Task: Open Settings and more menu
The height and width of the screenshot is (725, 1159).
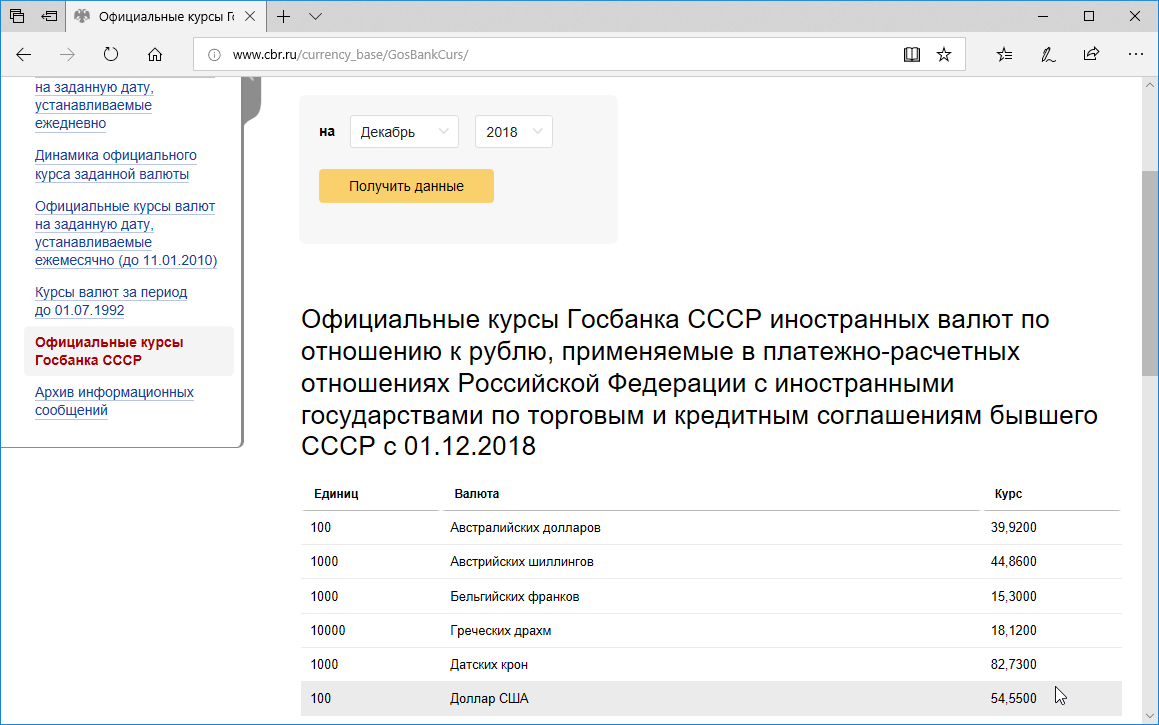Action: click(x=1135, y=54)
